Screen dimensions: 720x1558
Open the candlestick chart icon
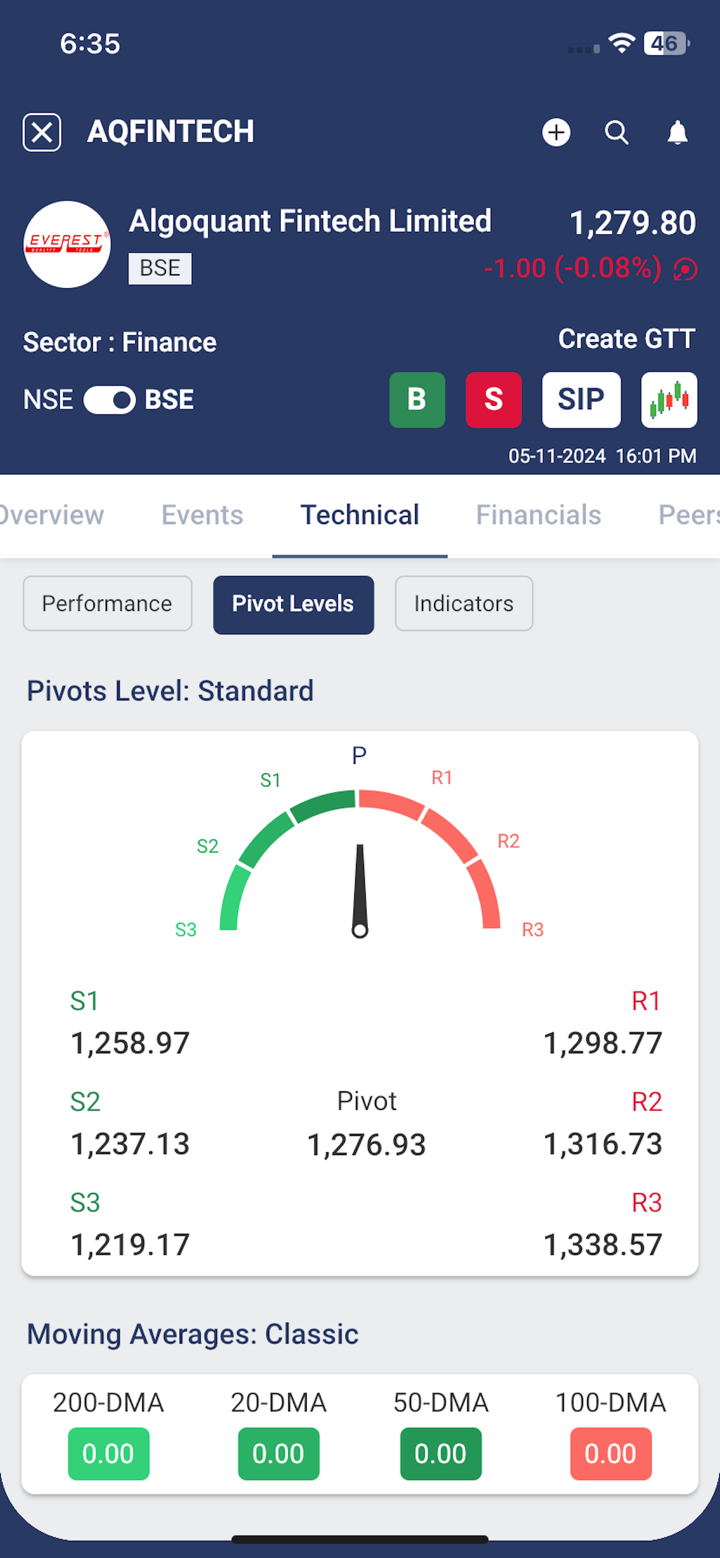click(x=669, y=400)
